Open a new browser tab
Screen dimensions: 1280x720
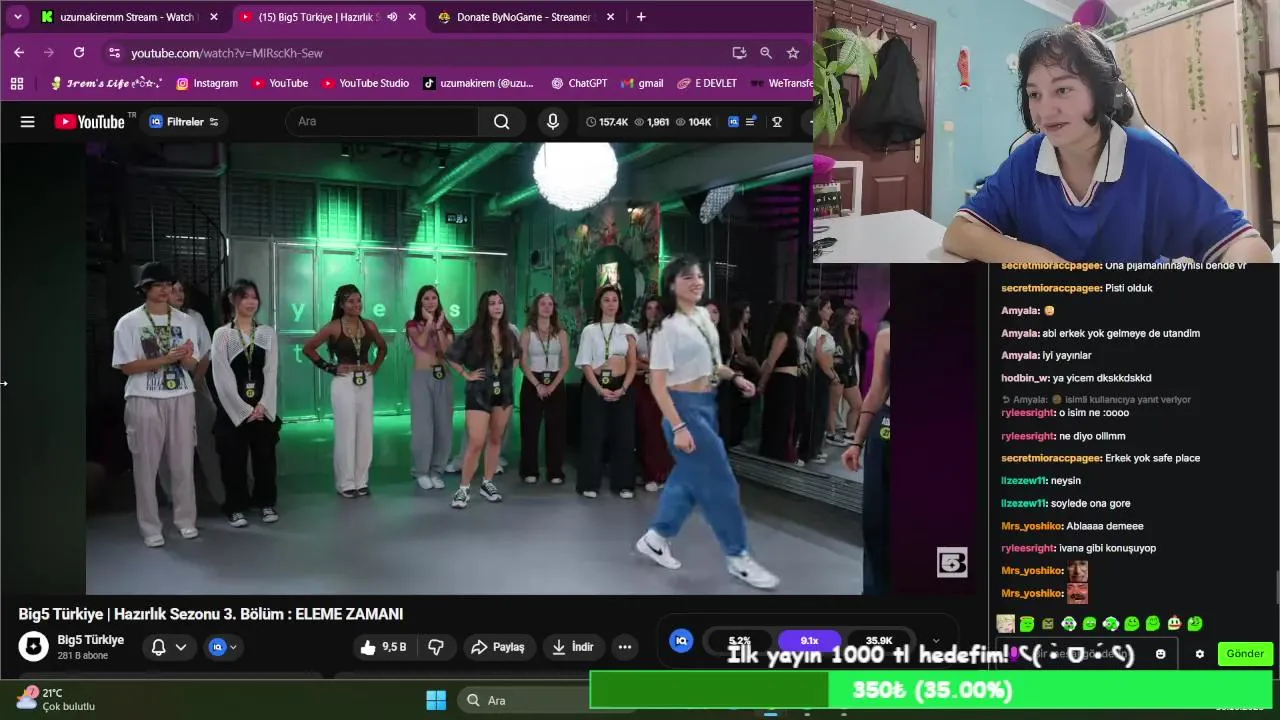[641, 17]
